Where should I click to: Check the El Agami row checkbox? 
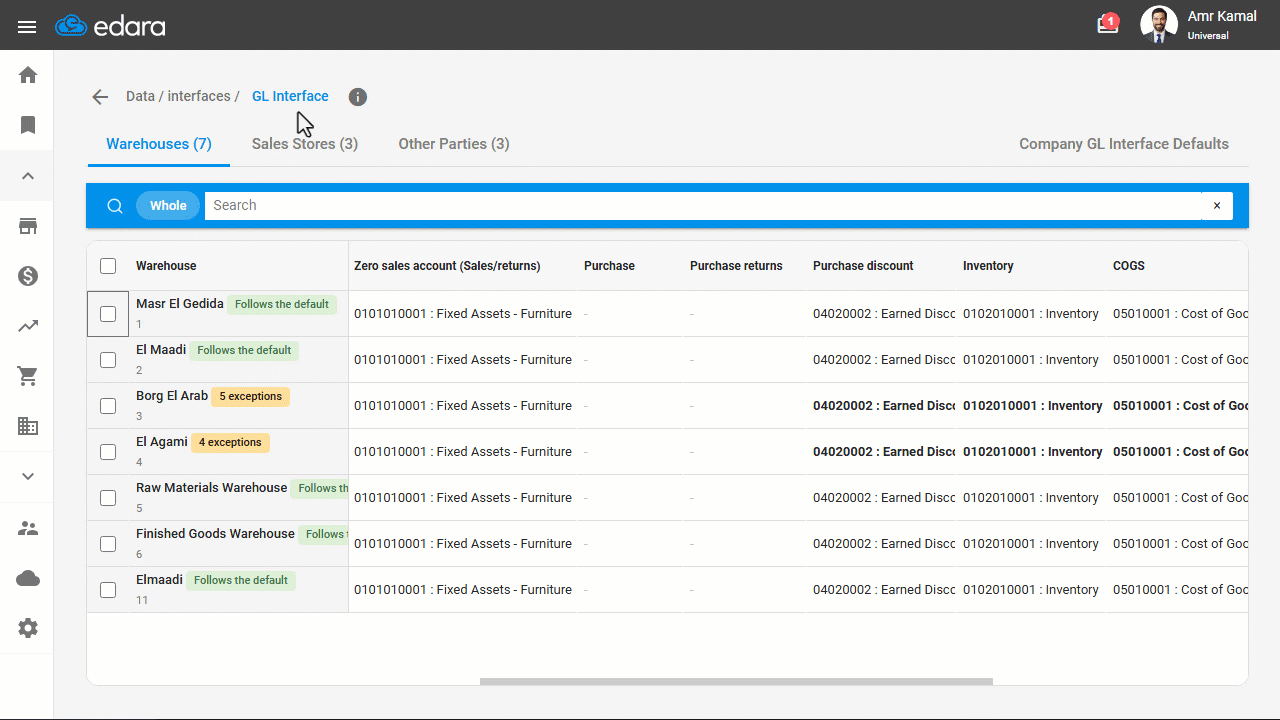108,452
